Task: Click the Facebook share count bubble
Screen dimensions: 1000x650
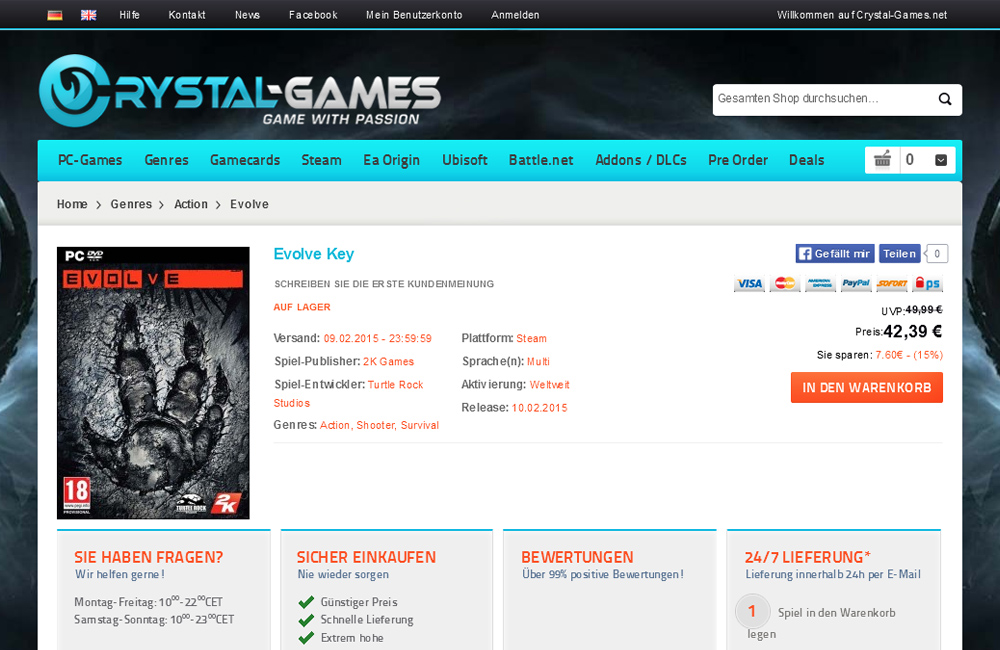Action: [x=936, y=254]
